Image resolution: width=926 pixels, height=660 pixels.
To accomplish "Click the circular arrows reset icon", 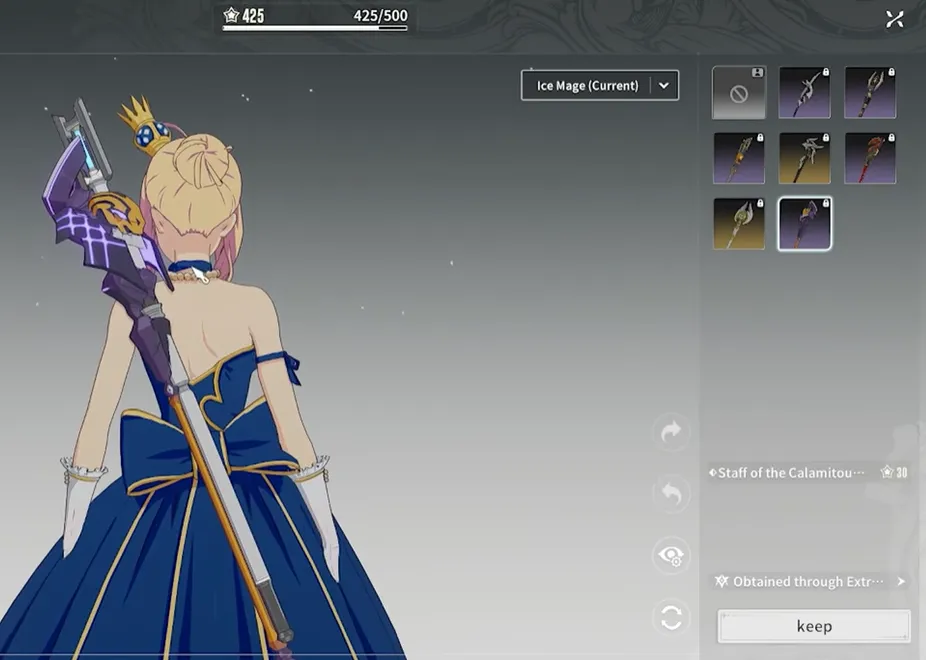I will (x=671, y=617).
